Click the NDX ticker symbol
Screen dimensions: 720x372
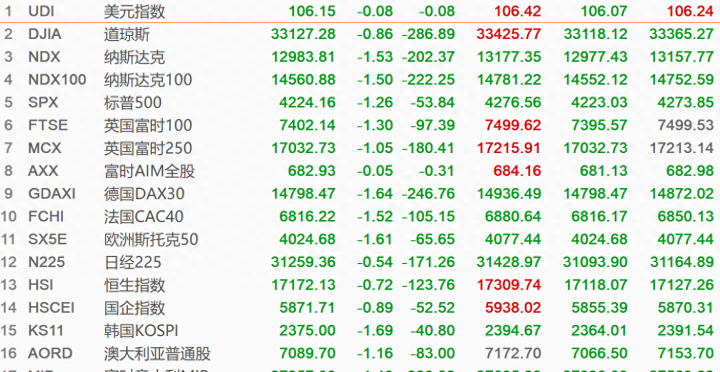[x=44, y=57]
